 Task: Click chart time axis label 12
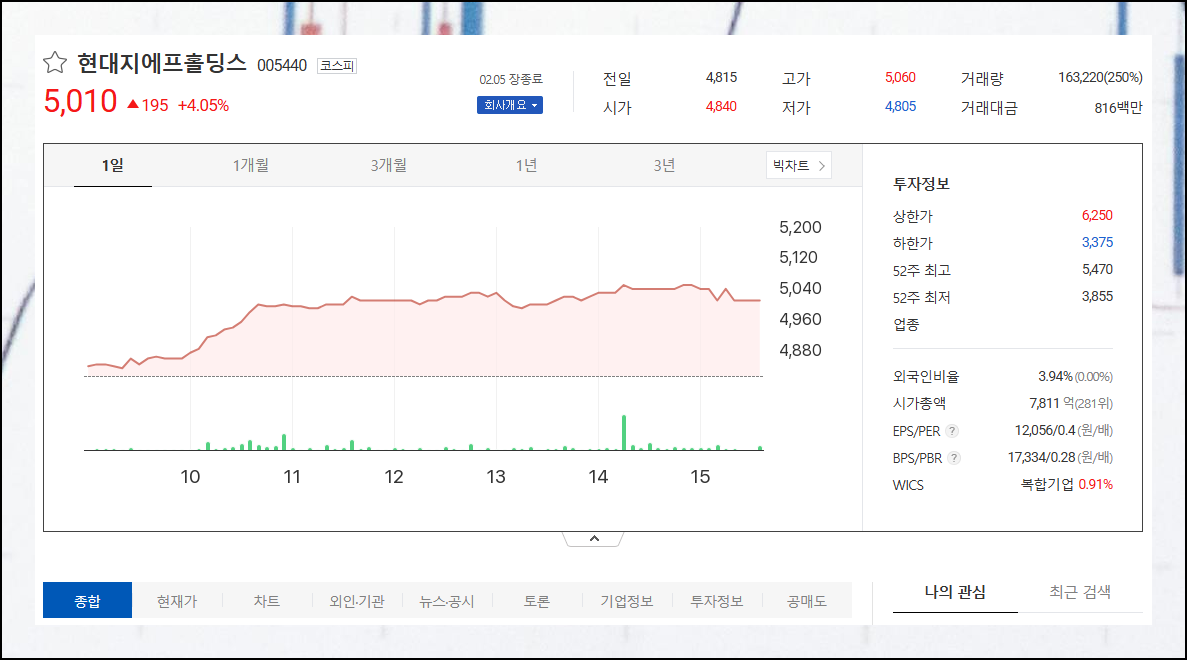[x=394, y=477]
